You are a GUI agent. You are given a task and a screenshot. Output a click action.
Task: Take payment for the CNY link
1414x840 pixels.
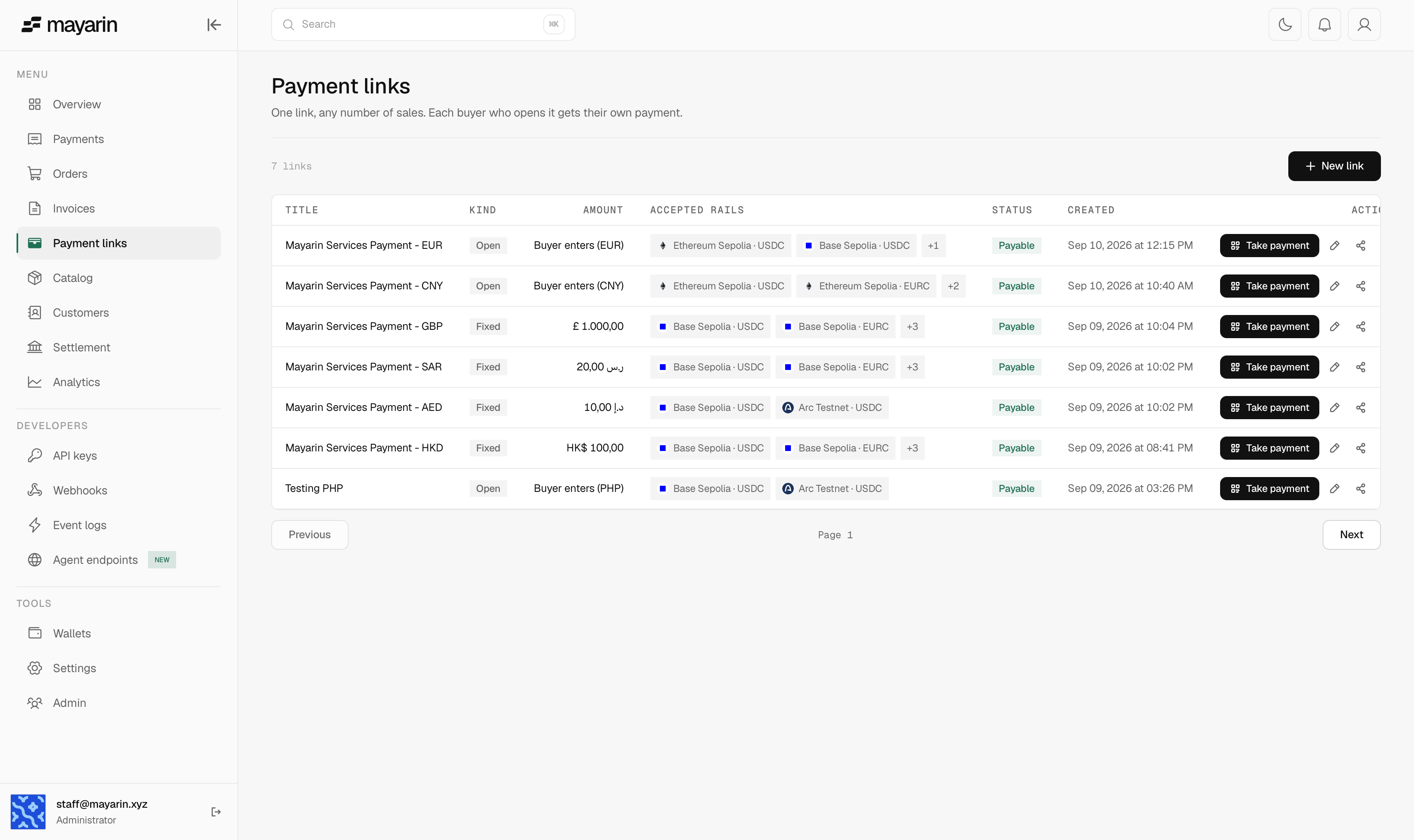(x=1269, y=286)
